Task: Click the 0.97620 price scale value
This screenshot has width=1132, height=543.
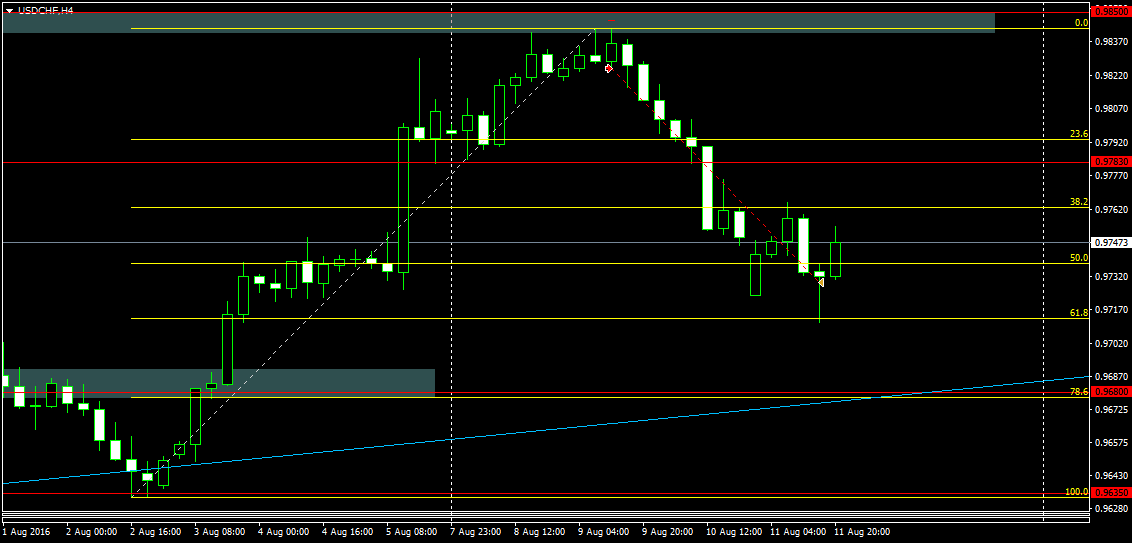Action: 1112,209
